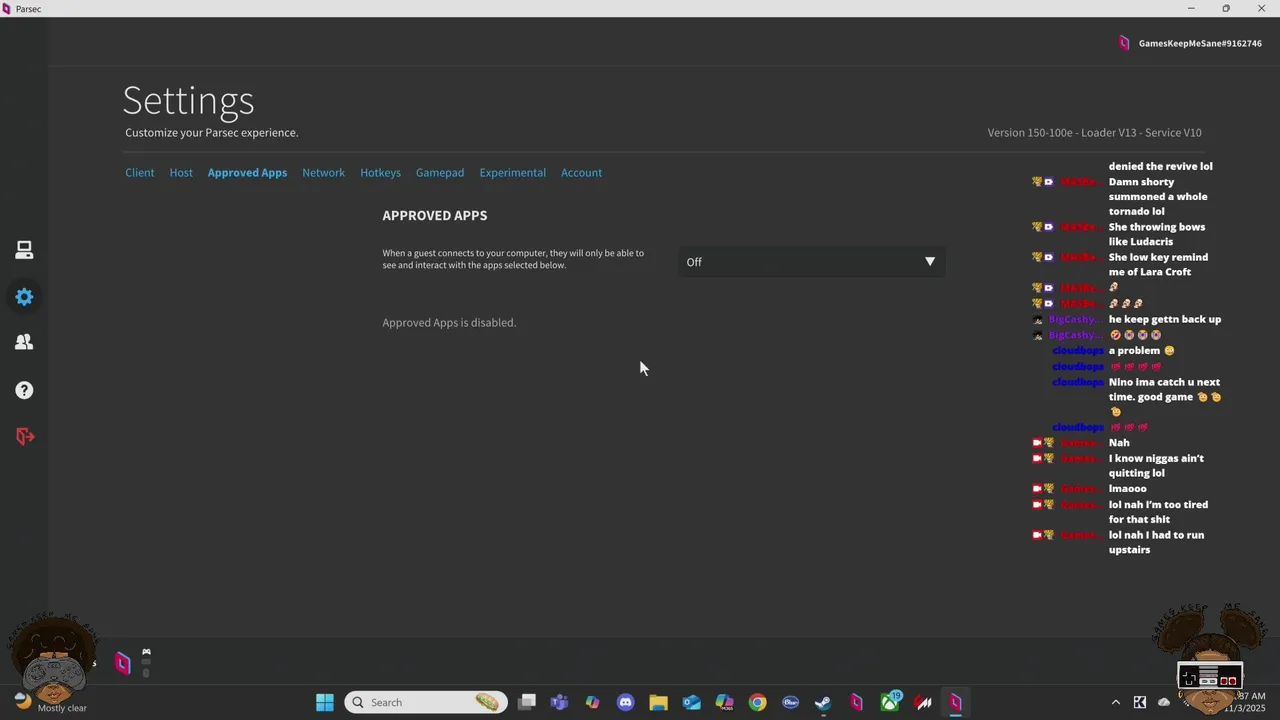1280x720 pixels.
Task: Click the version text Version 150-100e
Action: pos(1030,133)
